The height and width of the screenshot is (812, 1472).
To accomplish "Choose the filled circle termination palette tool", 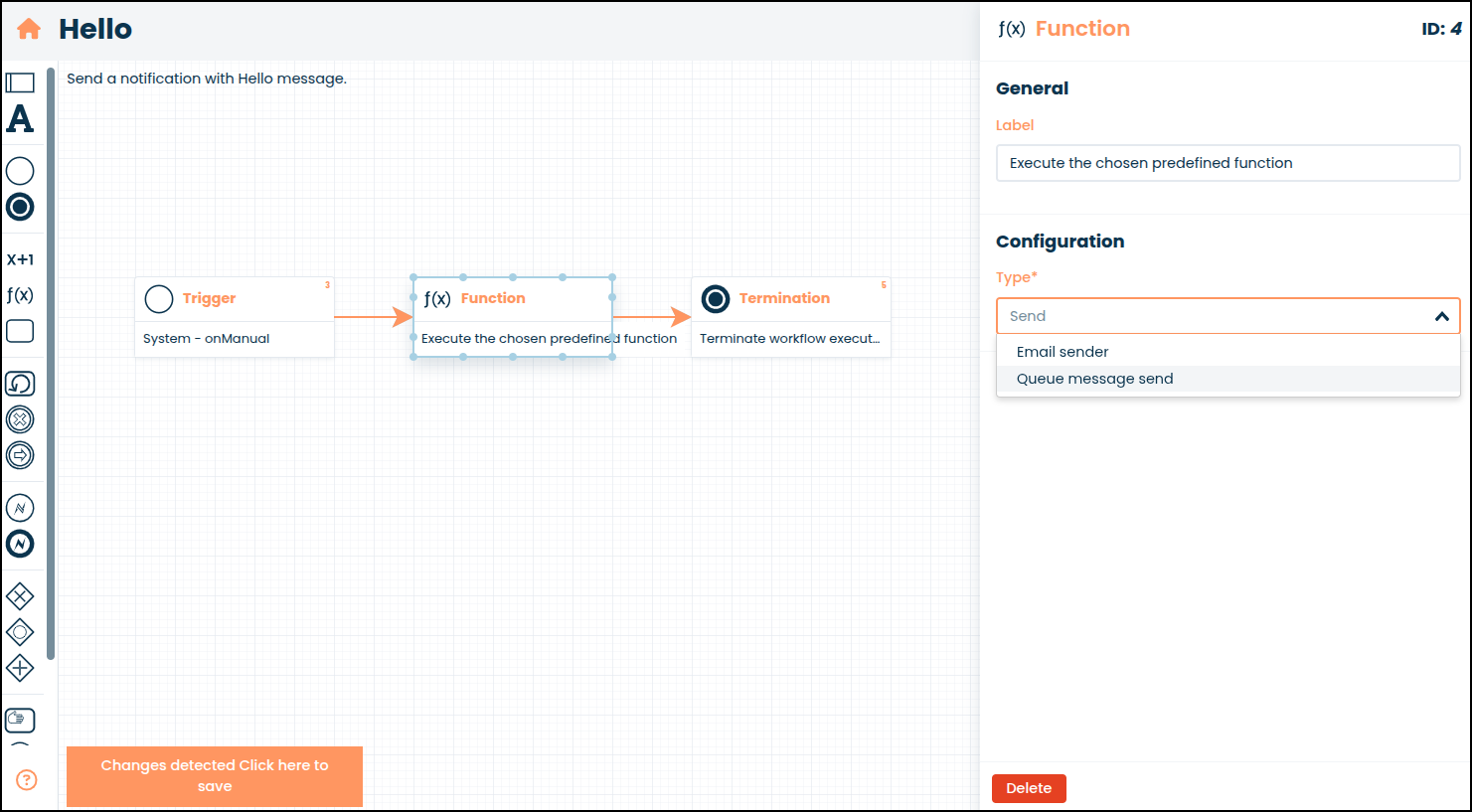I will point(20,207).
